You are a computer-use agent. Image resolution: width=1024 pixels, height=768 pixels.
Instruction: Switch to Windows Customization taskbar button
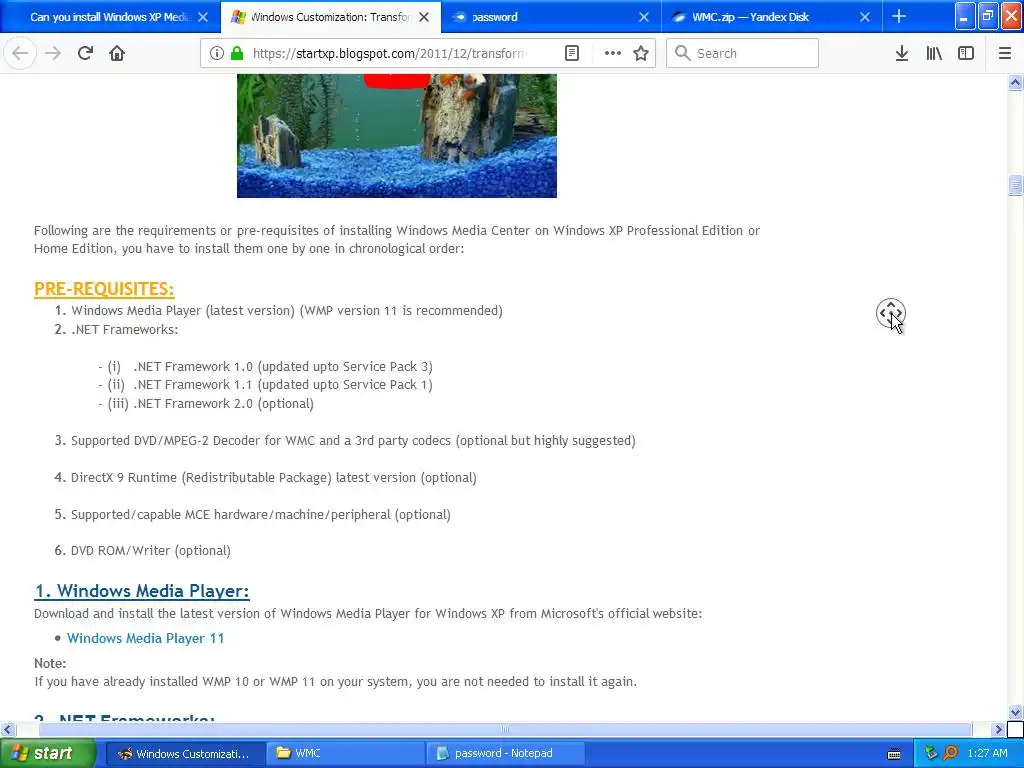[x=185, y=753]
